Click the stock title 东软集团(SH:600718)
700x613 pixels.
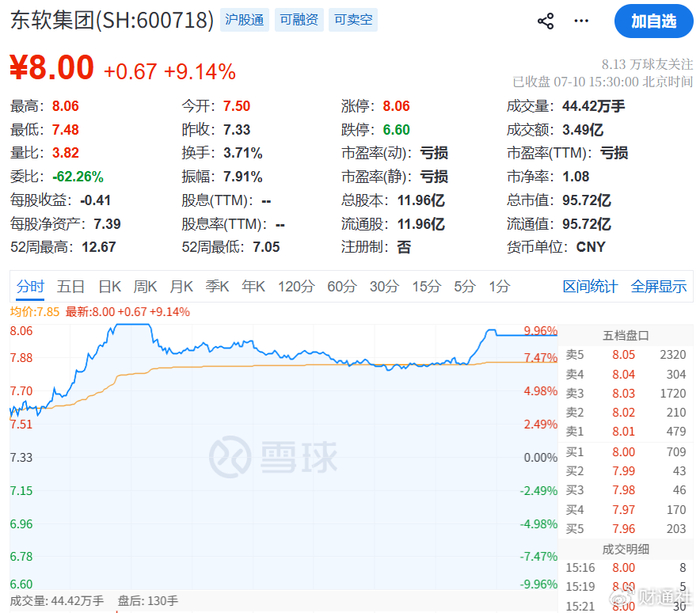pyautogui.click(x=112, y=20)
